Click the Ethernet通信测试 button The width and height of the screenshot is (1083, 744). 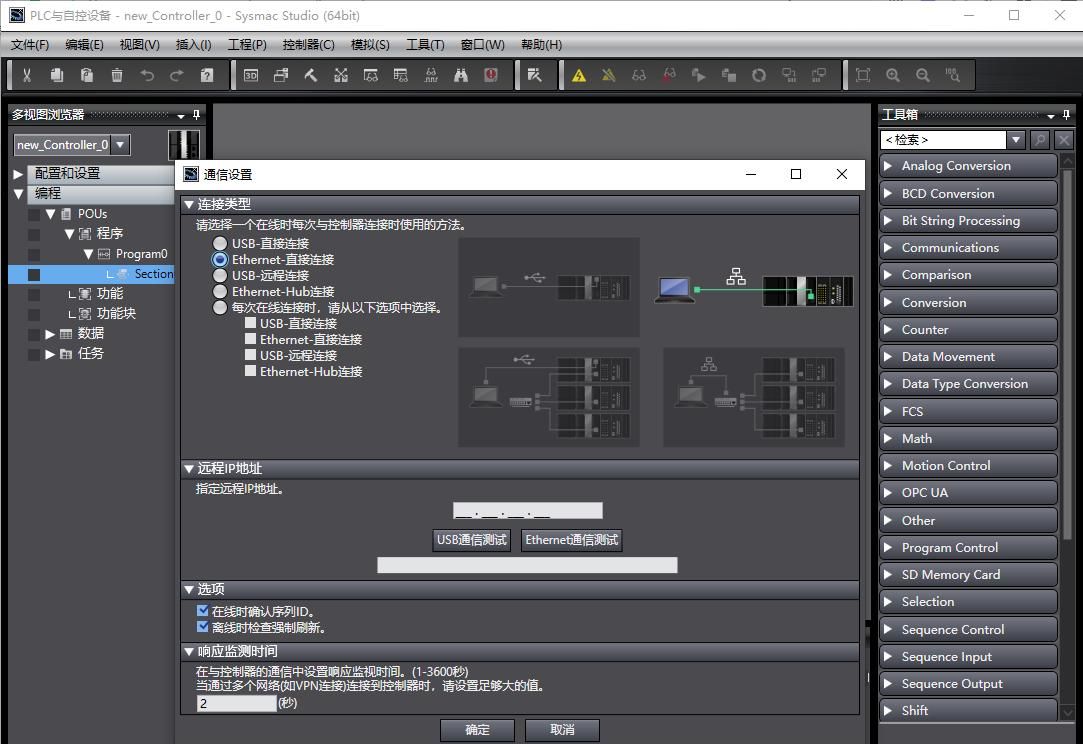[x=571, y=540]
